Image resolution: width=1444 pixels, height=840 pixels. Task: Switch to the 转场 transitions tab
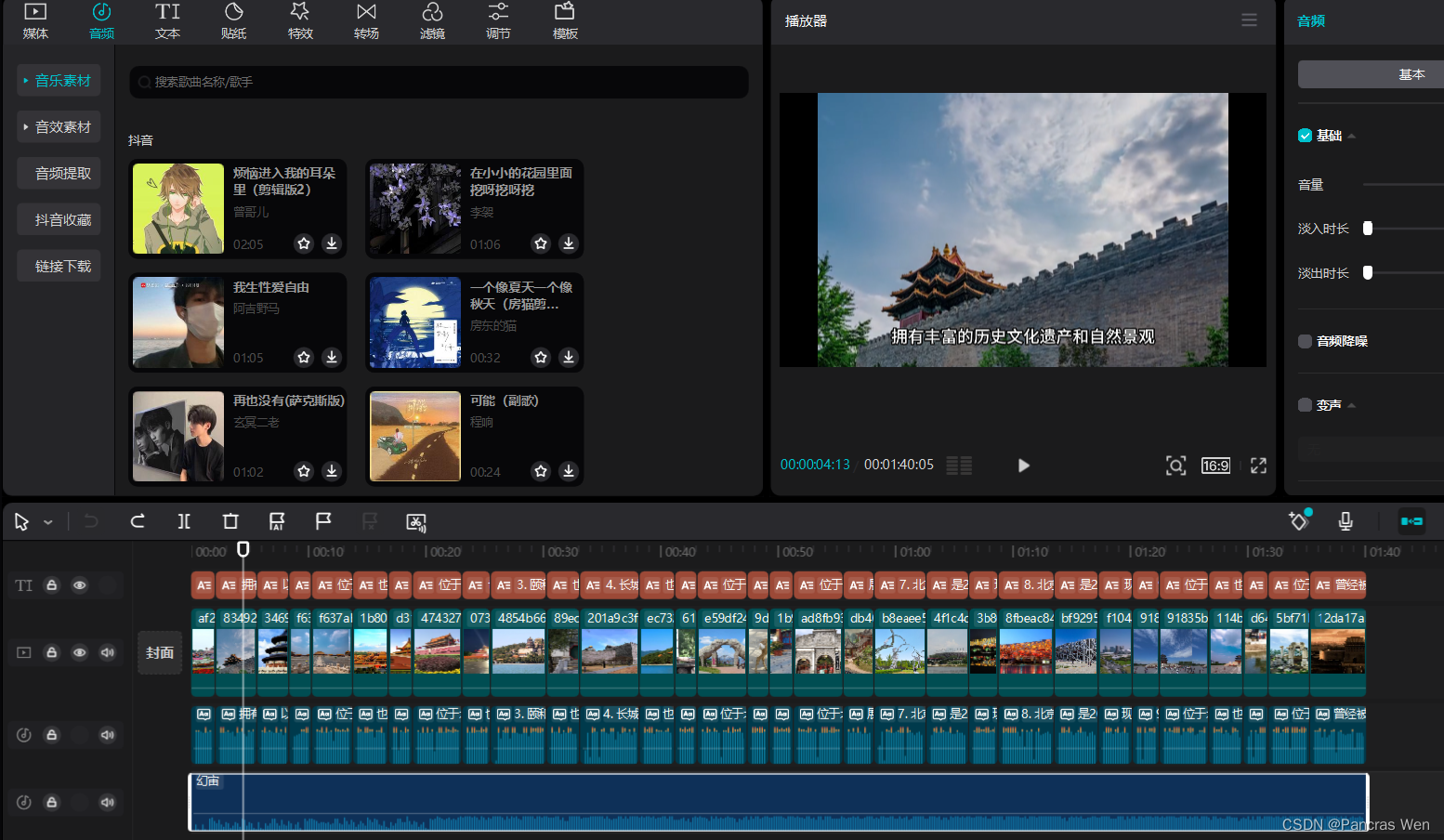click(366, 21)
